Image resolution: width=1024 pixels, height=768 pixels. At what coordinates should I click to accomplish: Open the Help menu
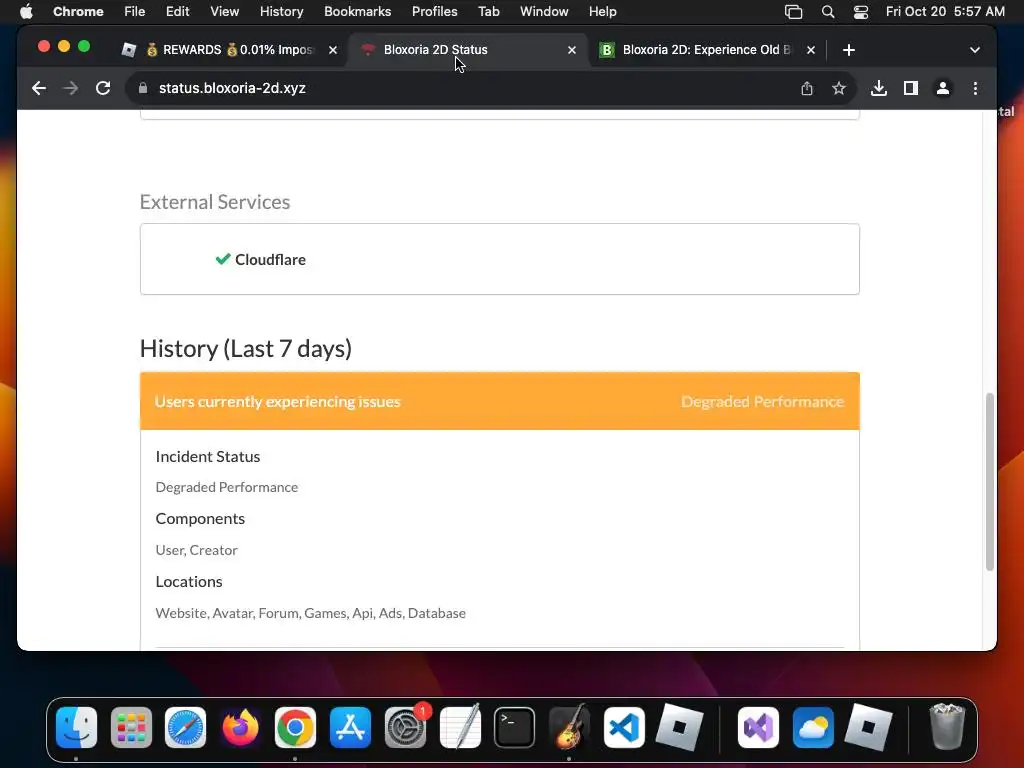(602, 12)
